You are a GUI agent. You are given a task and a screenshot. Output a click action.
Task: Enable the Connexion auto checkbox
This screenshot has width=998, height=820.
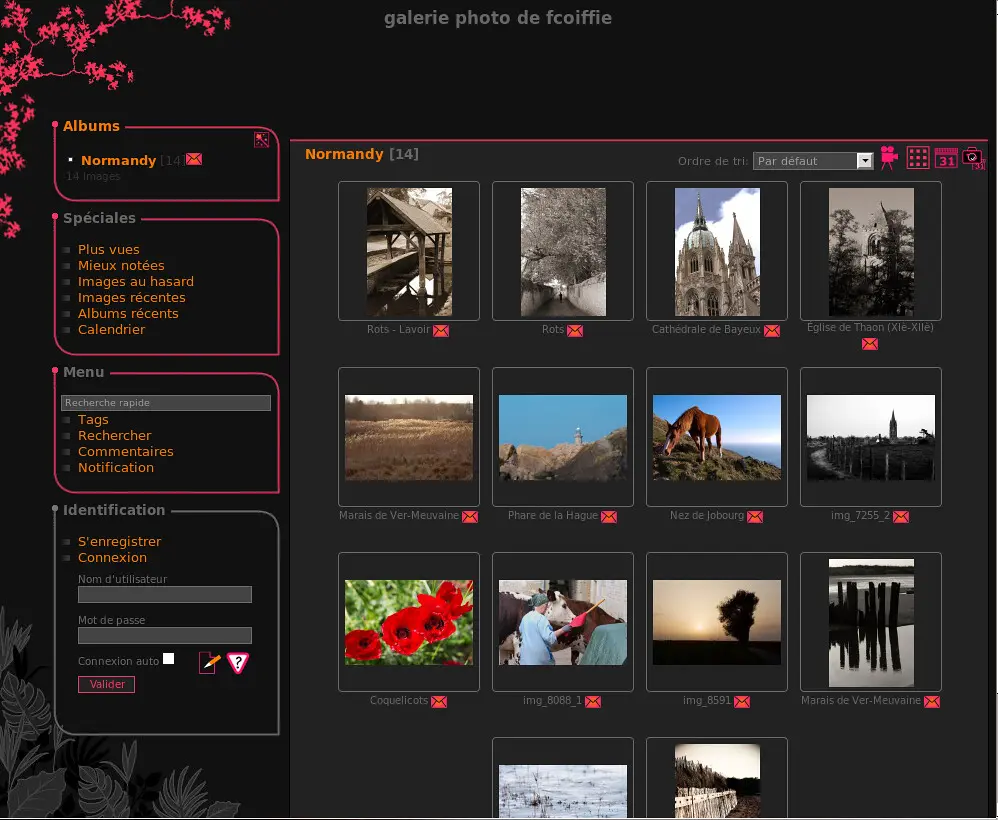[x=169, y=658]
